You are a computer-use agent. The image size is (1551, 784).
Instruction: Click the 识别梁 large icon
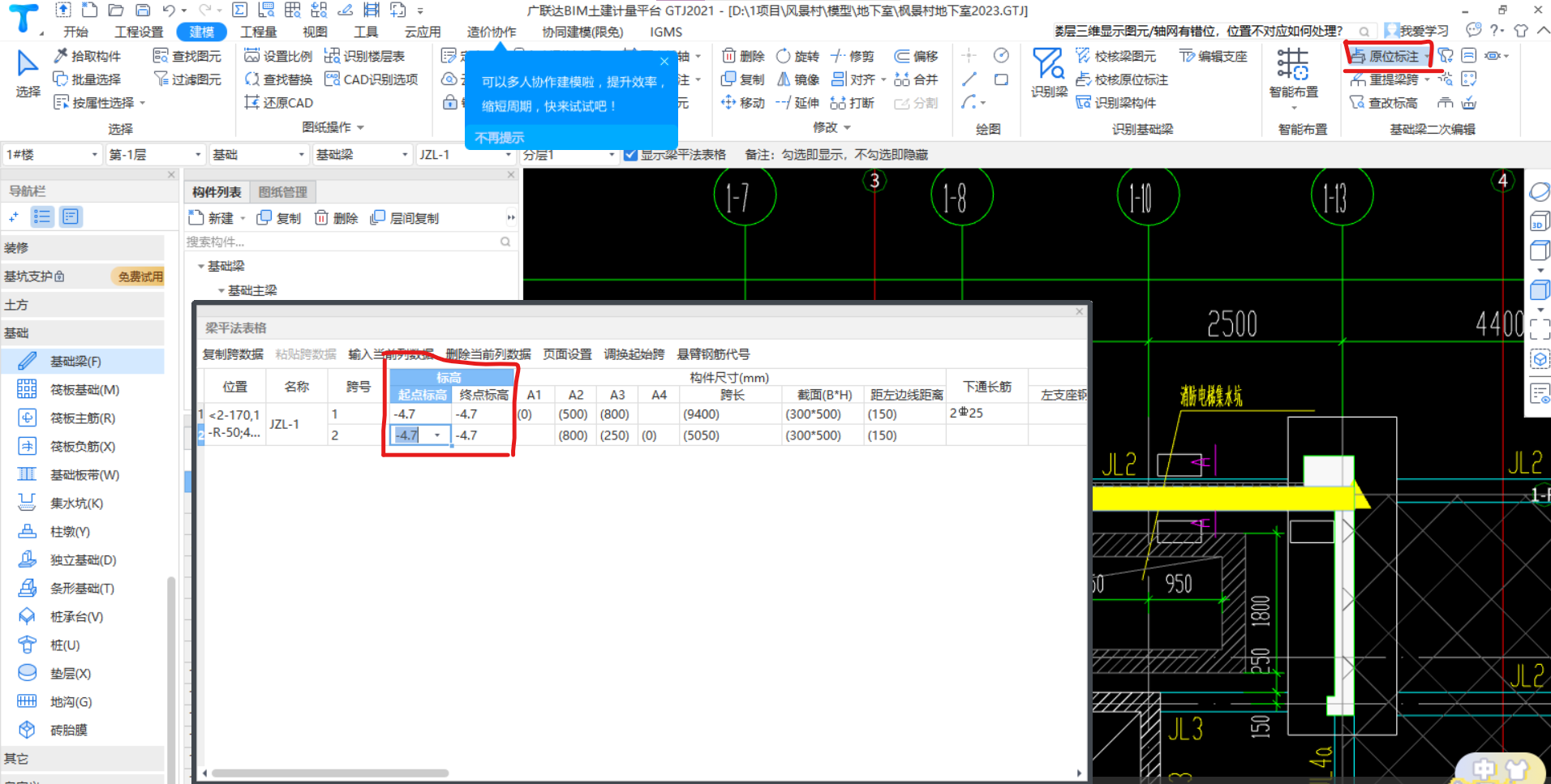[x=1049, y=73]
